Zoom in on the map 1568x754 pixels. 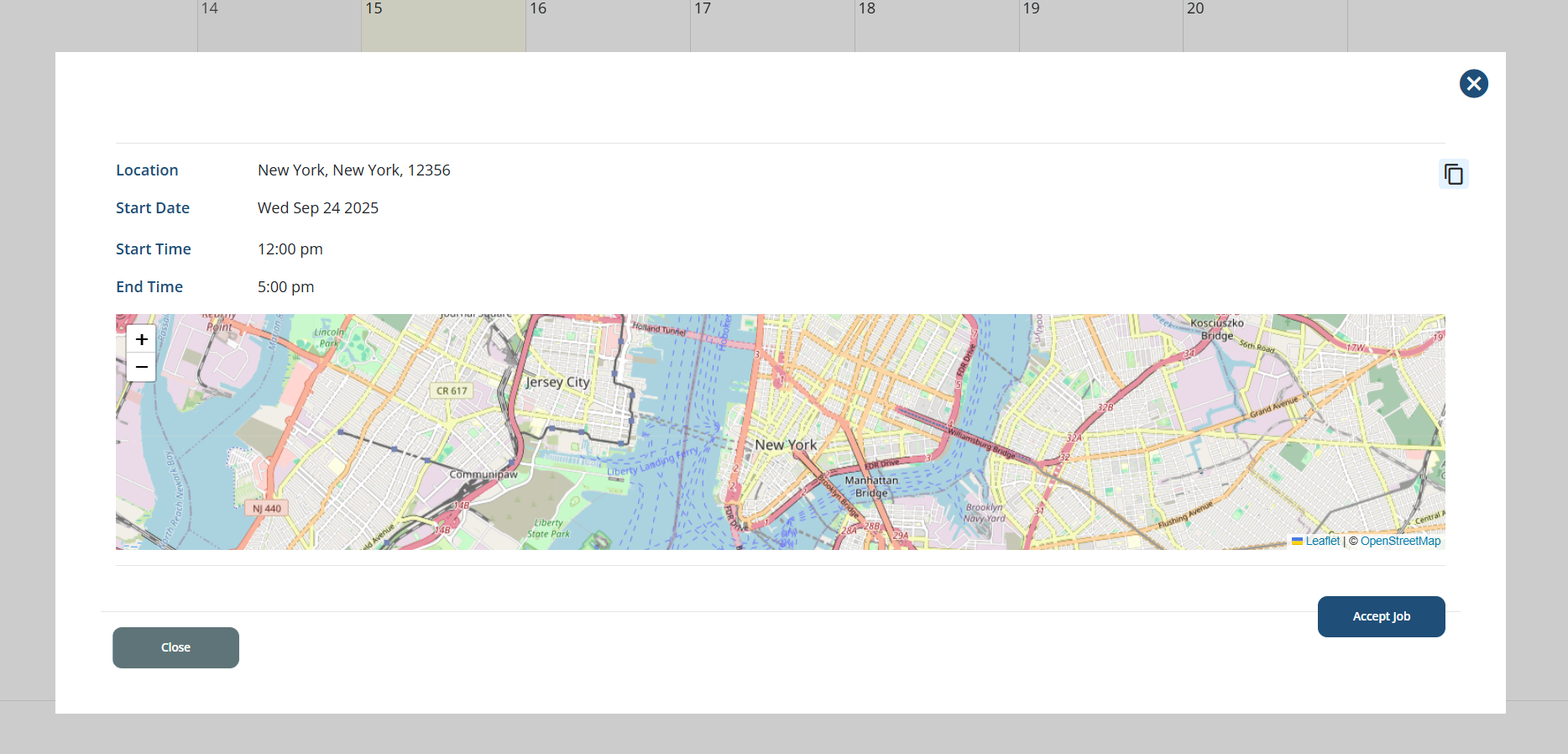141,339
